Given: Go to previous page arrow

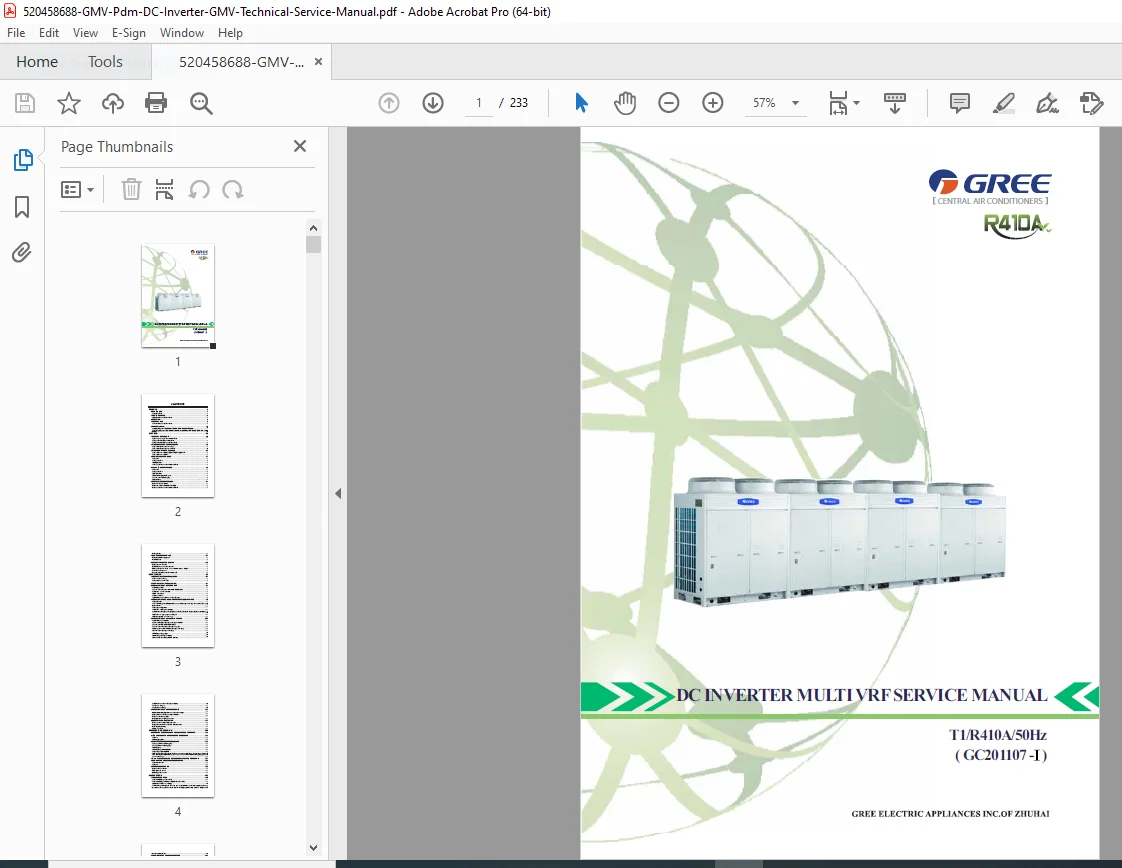Looking at the screenshot, I should tap(389, 103).
